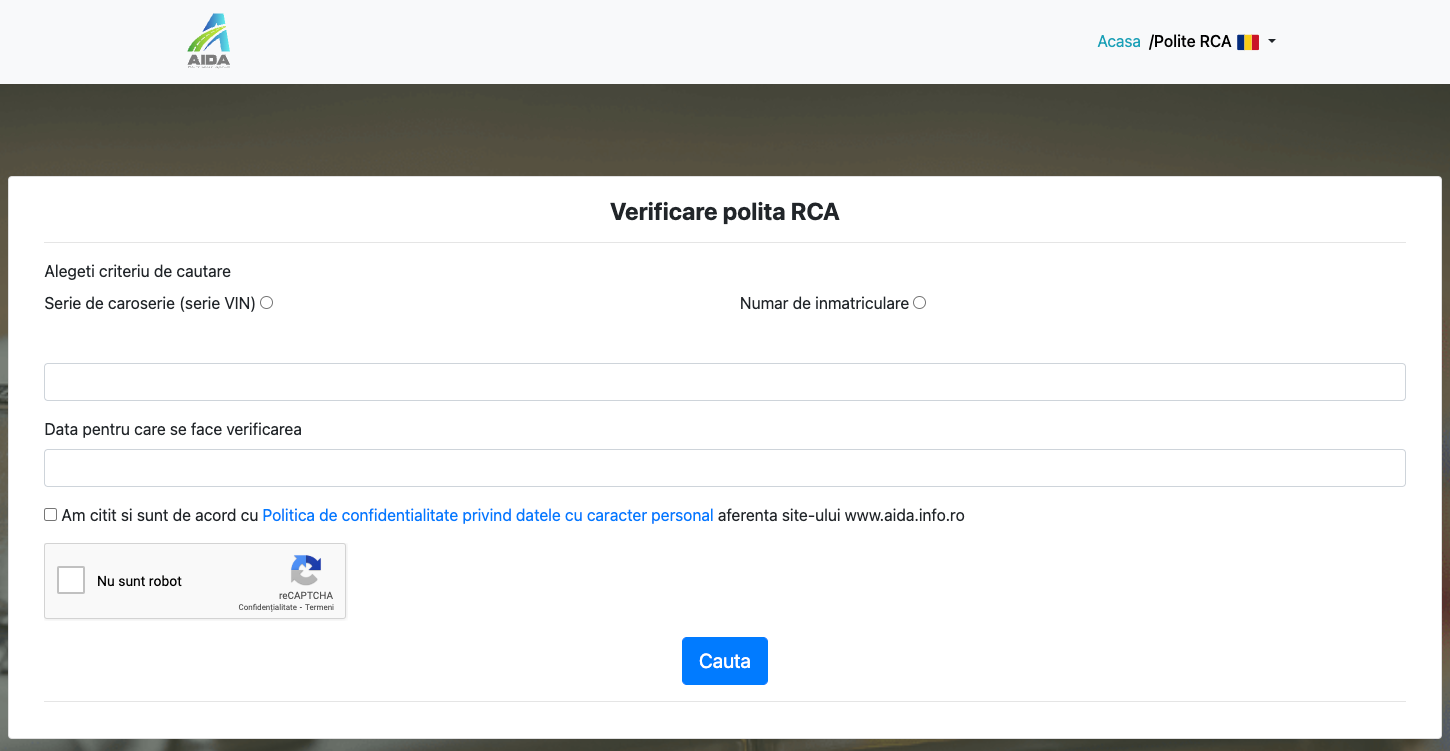Open the Polite RCA menu item

pos(1191,42)
